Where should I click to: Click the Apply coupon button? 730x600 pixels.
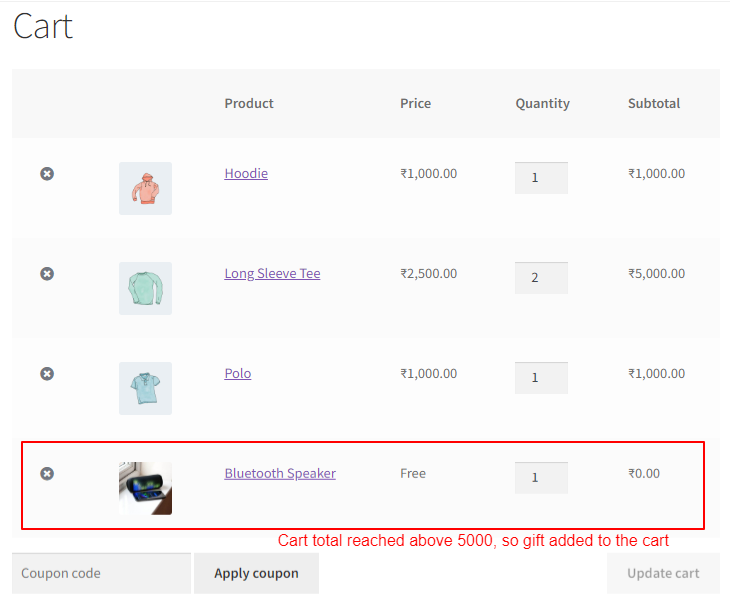tap(257, 573)
